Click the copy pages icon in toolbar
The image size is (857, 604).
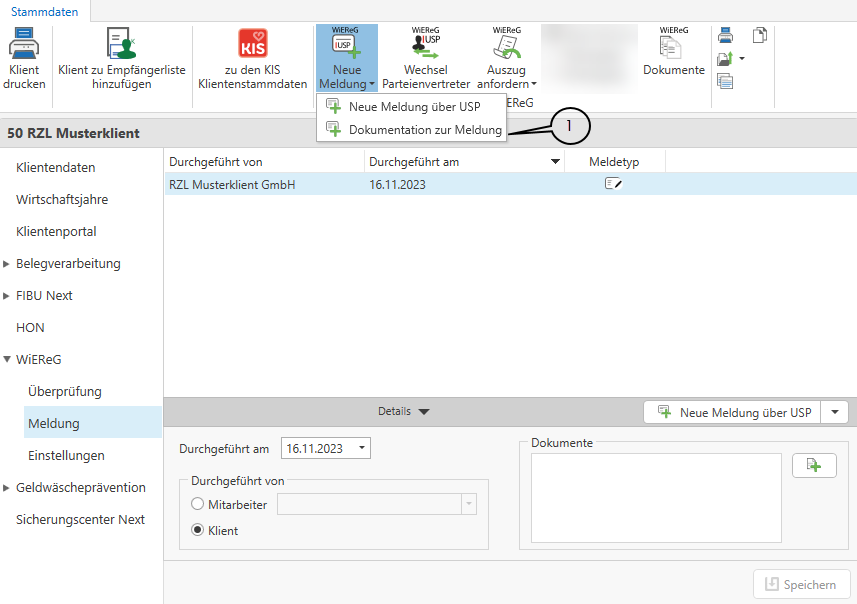pos(760,36)
